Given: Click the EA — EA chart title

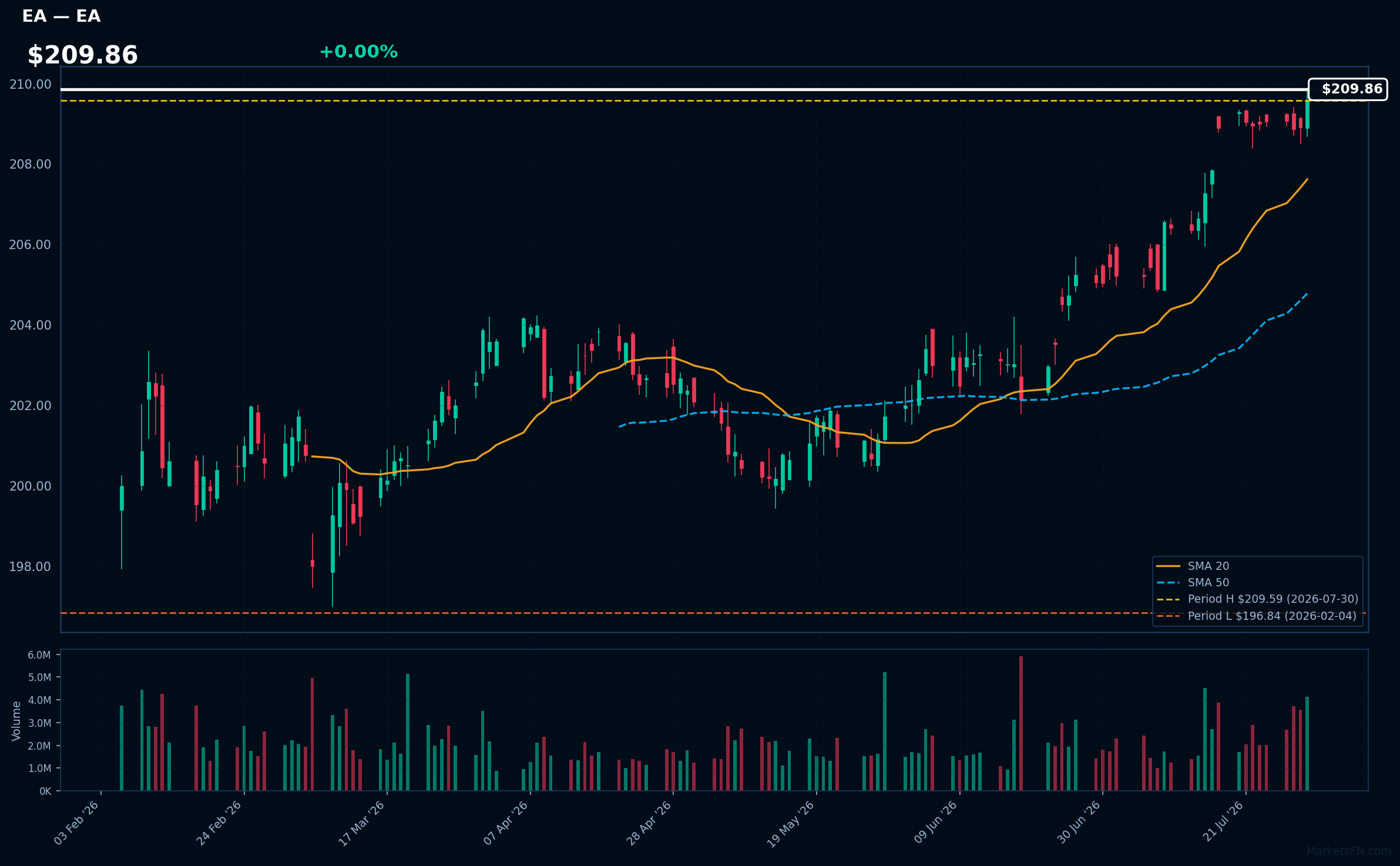Looking at the screenshot, I should 61,16.
